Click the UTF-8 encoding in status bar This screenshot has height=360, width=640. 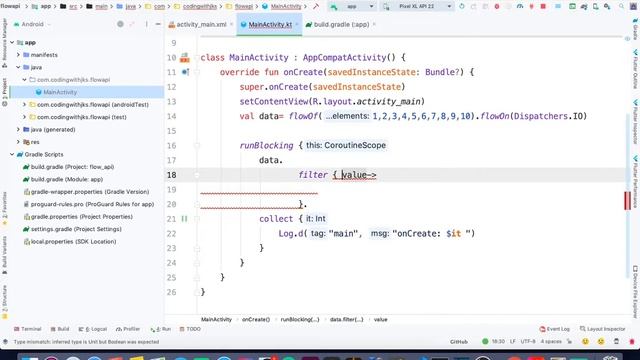tap(528, 342)
